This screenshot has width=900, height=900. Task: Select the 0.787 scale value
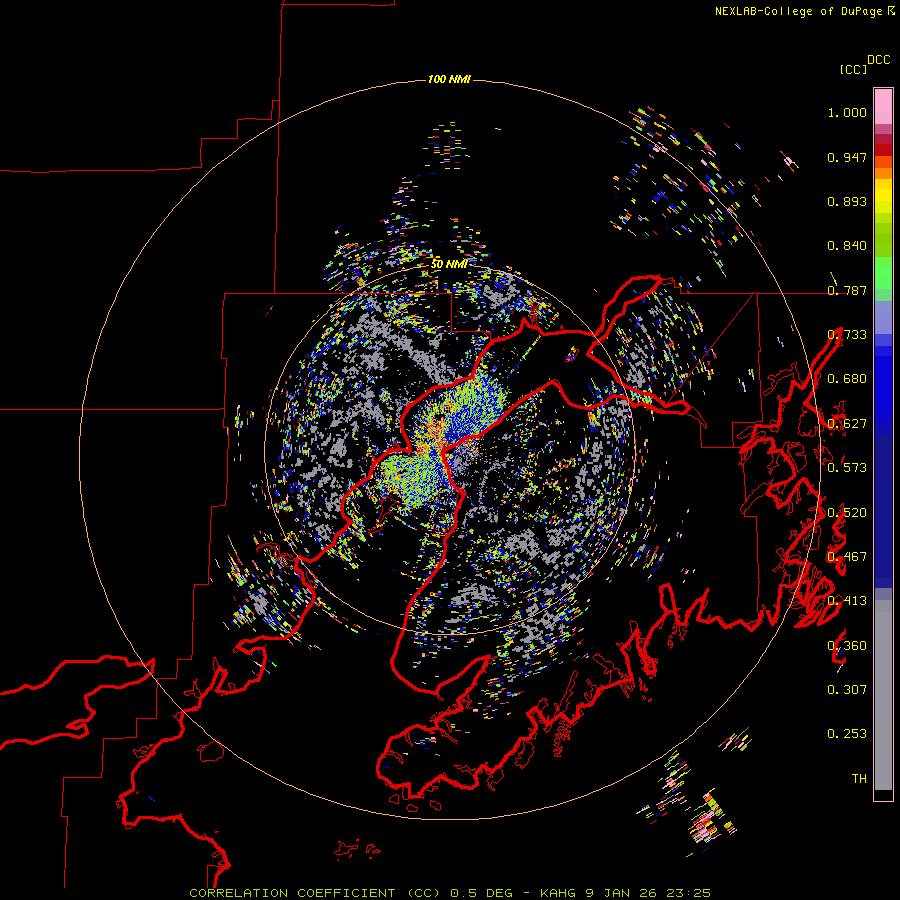tap(847, 290)
